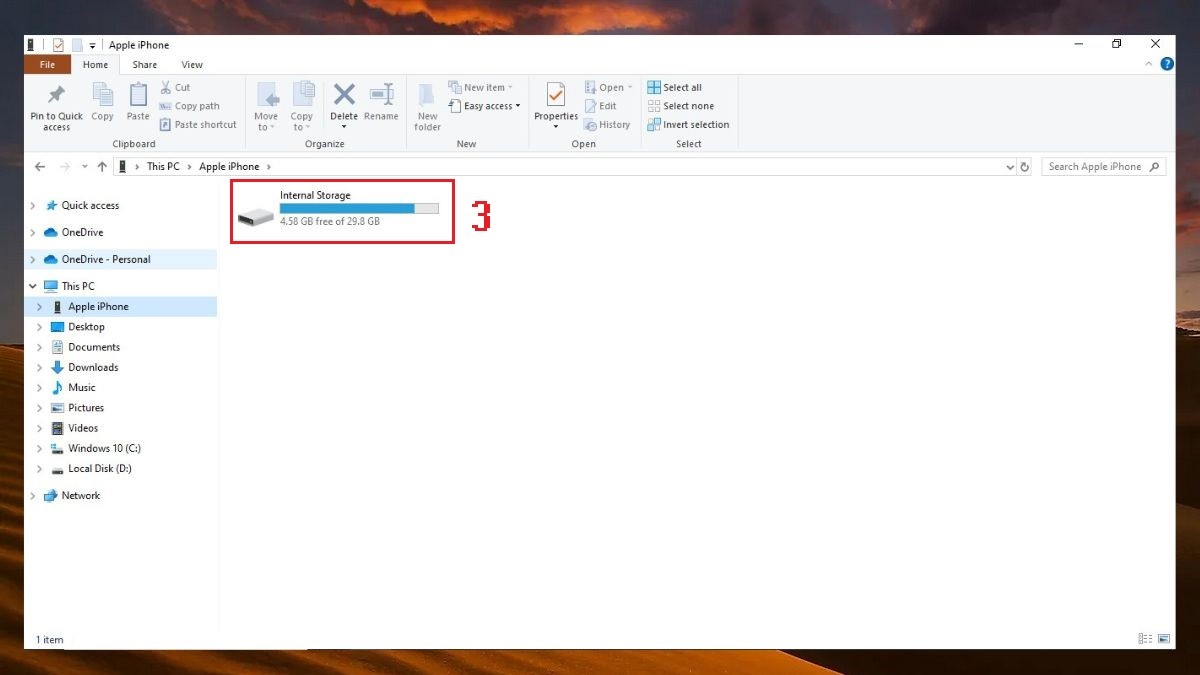Click the Properties checkmark icon
The width and height of the screenshot is (1200, 675).
pyautogui.click(x=556, y=95)
